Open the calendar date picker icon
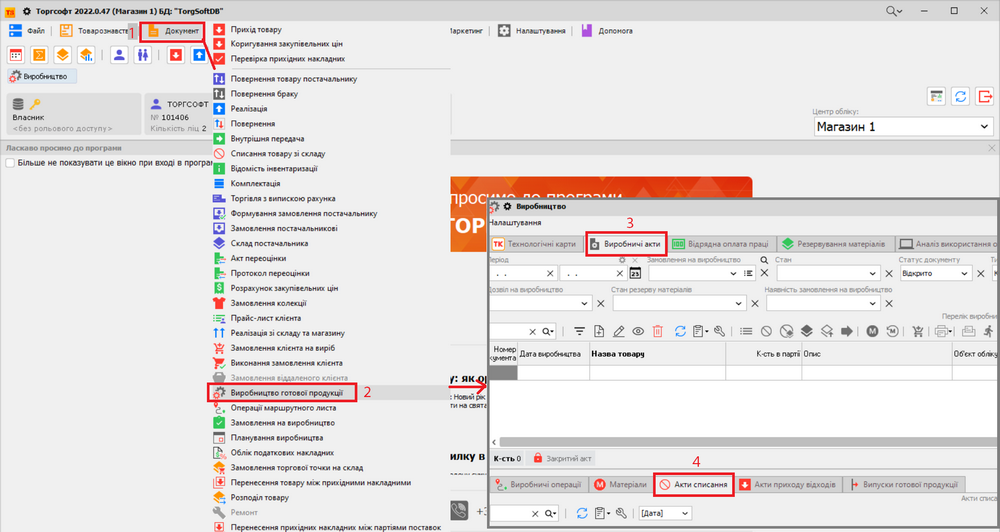 point(635,273)
